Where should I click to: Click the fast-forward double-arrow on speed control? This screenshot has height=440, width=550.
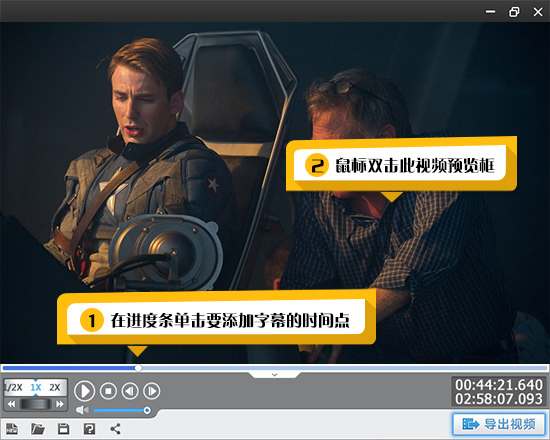coord(60,404)
